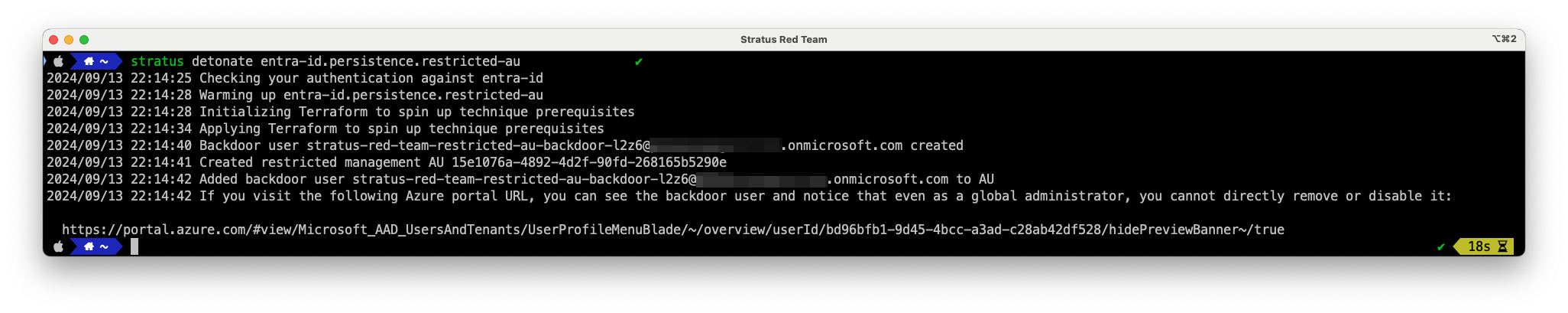Click the green 'stratus' command word
Image resolution: width=1568 pixels, height=313 pixels.
click(157, 61)
